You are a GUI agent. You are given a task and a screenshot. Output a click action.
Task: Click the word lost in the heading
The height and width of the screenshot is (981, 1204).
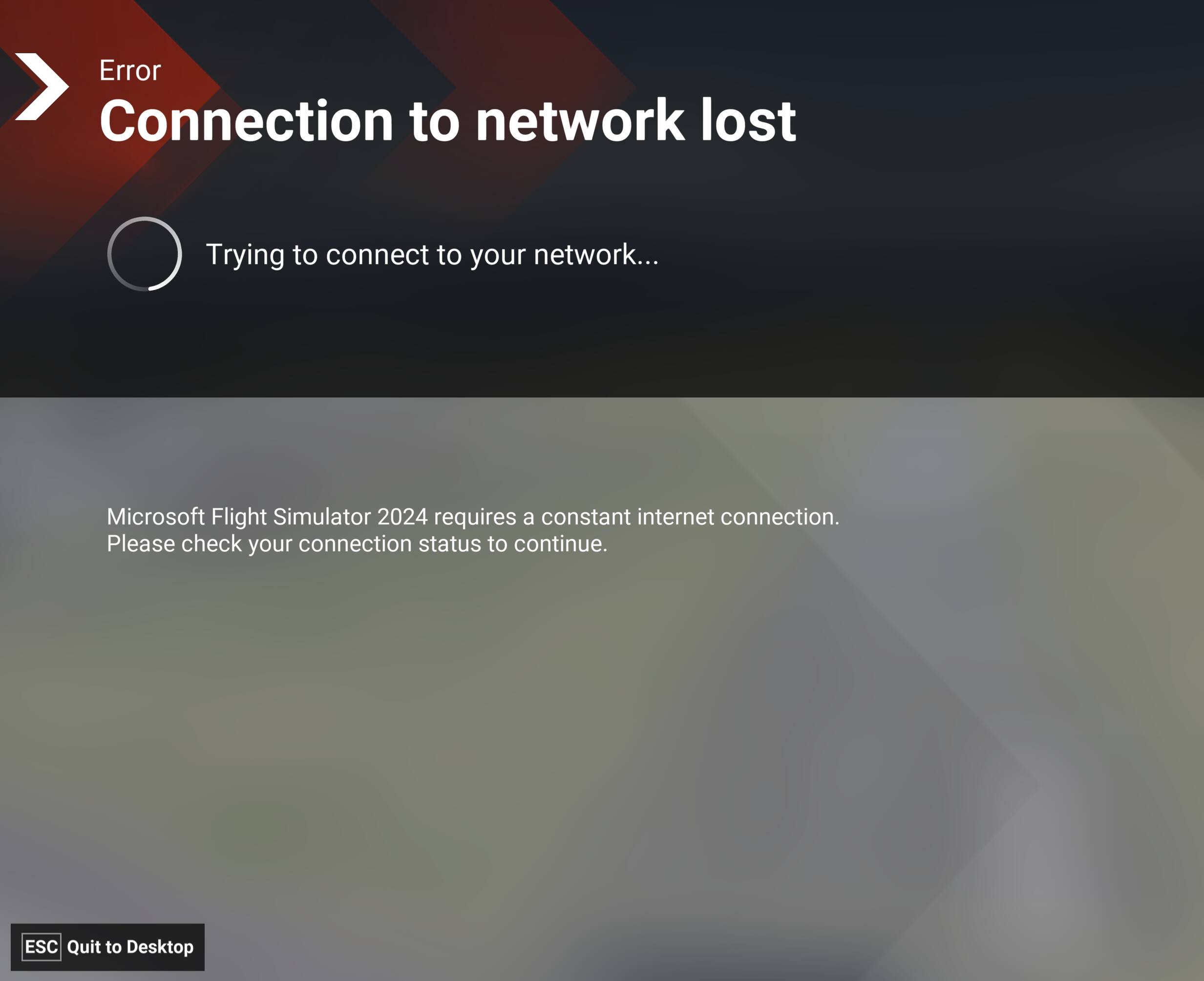point(748,120)
